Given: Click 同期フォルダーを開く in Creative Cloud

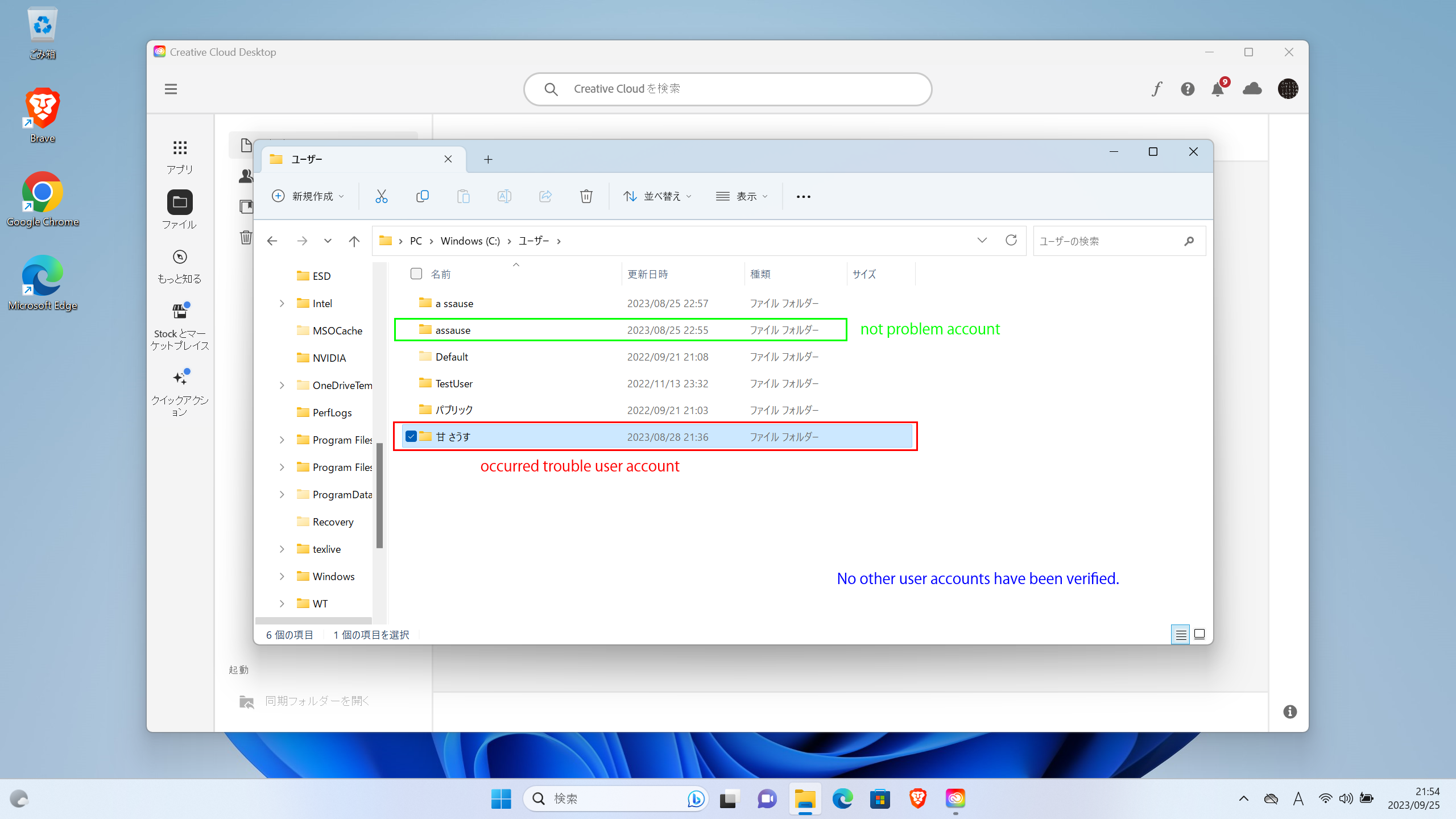Looking at the screenshot, I should pyautogui.click(x=305, y=701).
